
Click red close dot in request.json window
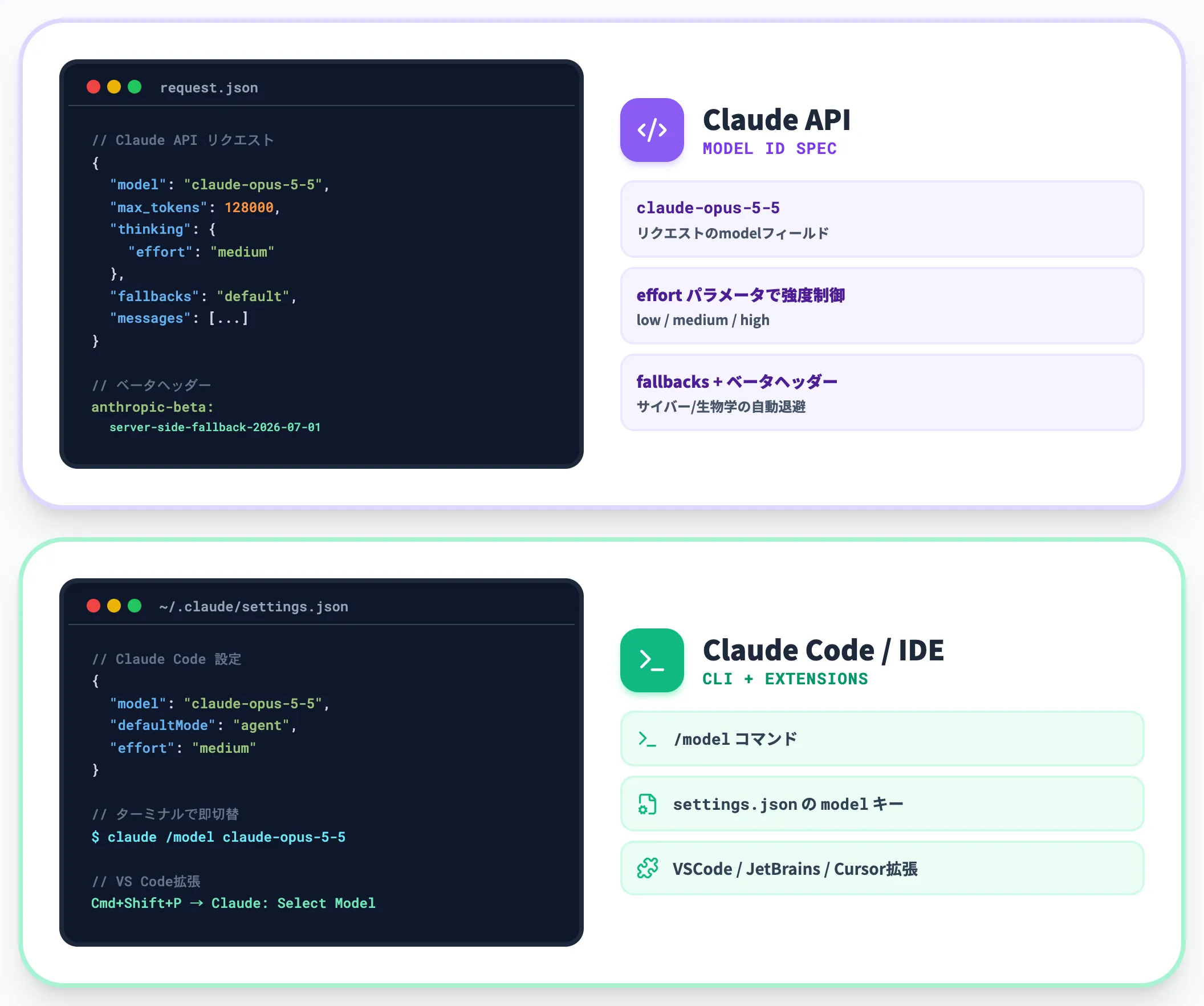93,87
